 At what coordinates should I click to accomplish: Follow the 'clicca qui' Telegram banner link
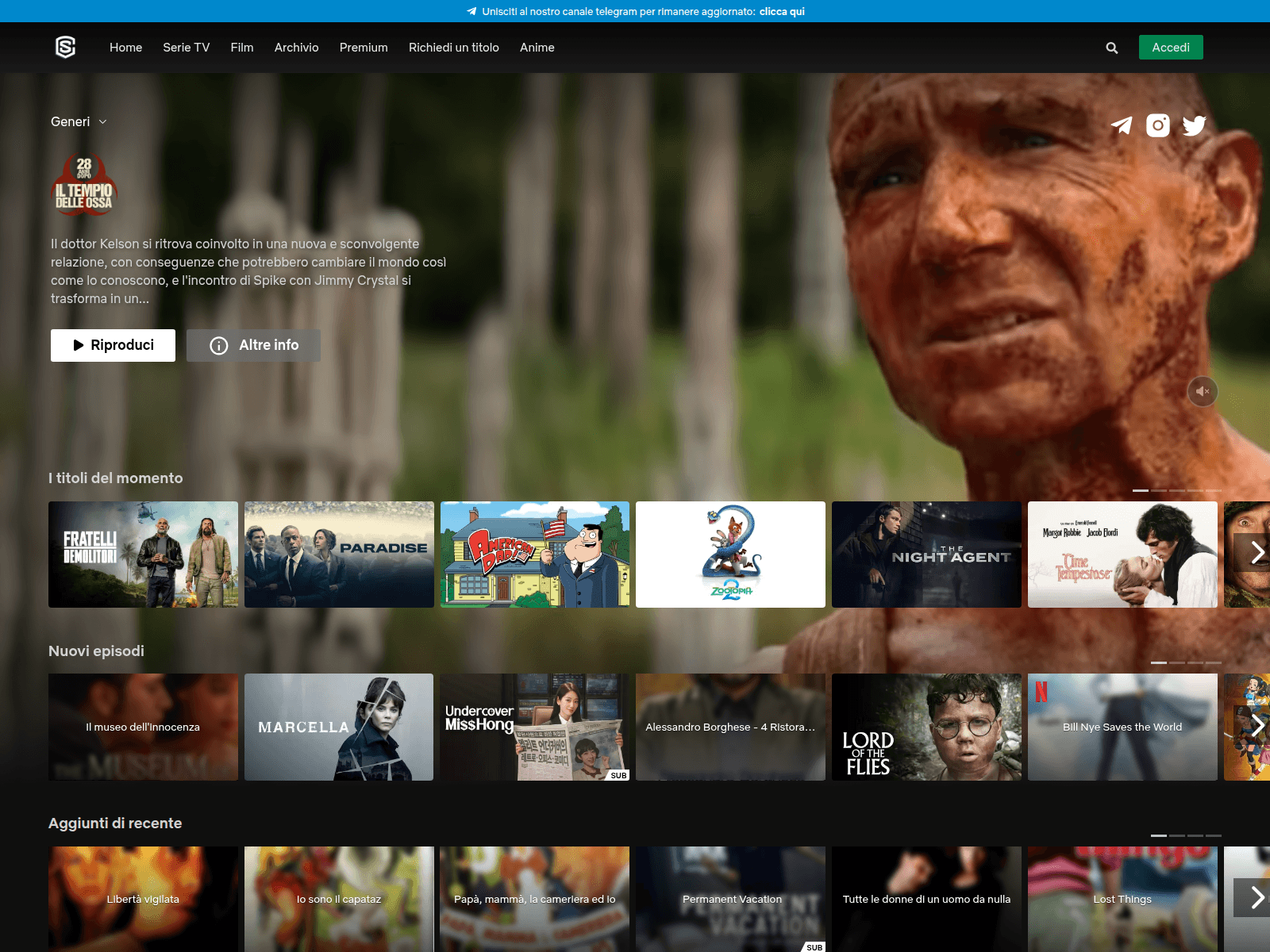[x=781, y=11]
